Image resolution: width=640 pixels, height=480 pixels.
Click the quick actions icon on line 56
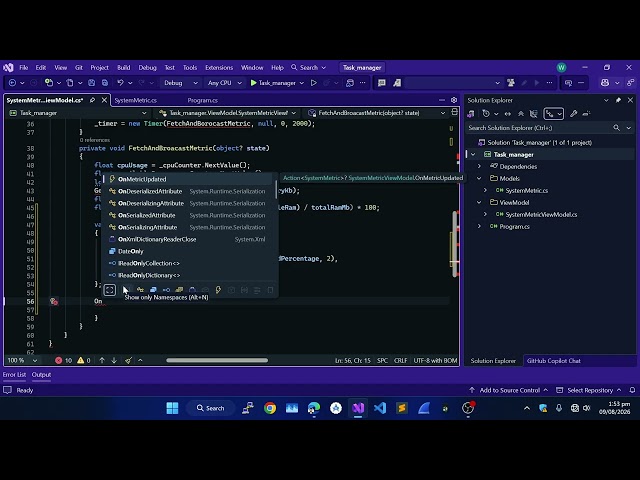[x=54, y=302]
